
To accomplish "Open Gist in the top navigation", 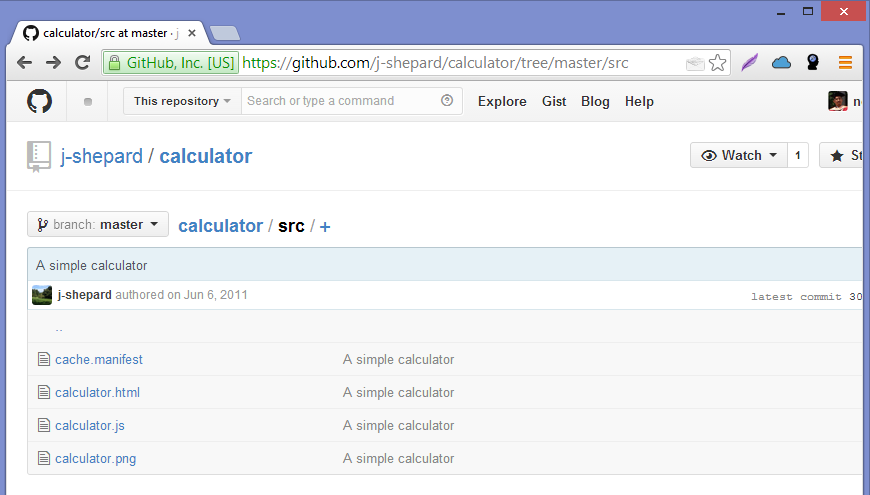I will [x=554, y=102].
